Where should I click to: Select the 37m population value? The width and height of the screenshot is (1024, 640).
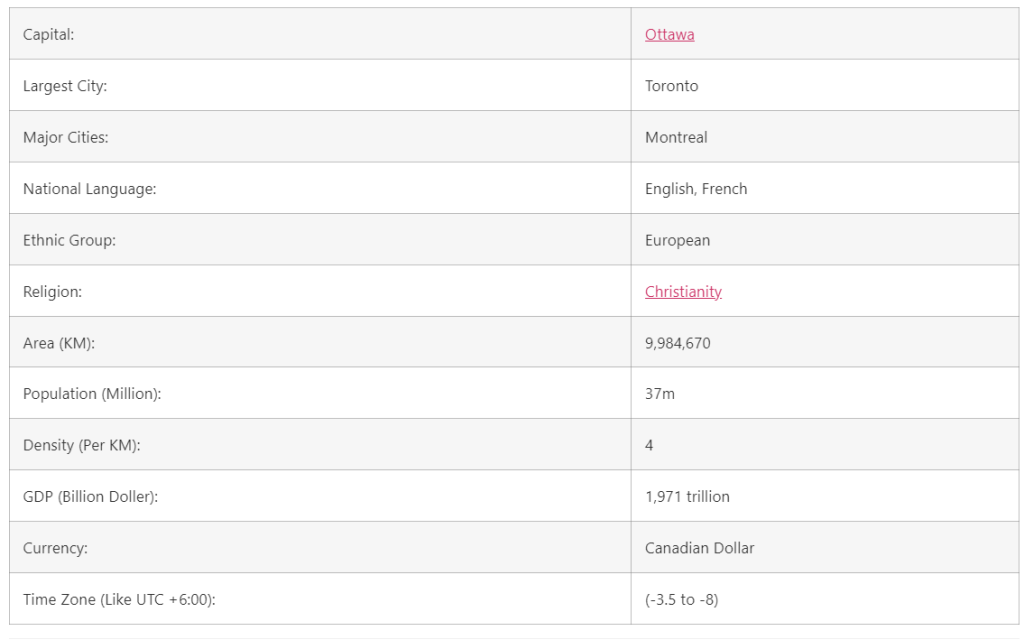click(660, 394)
